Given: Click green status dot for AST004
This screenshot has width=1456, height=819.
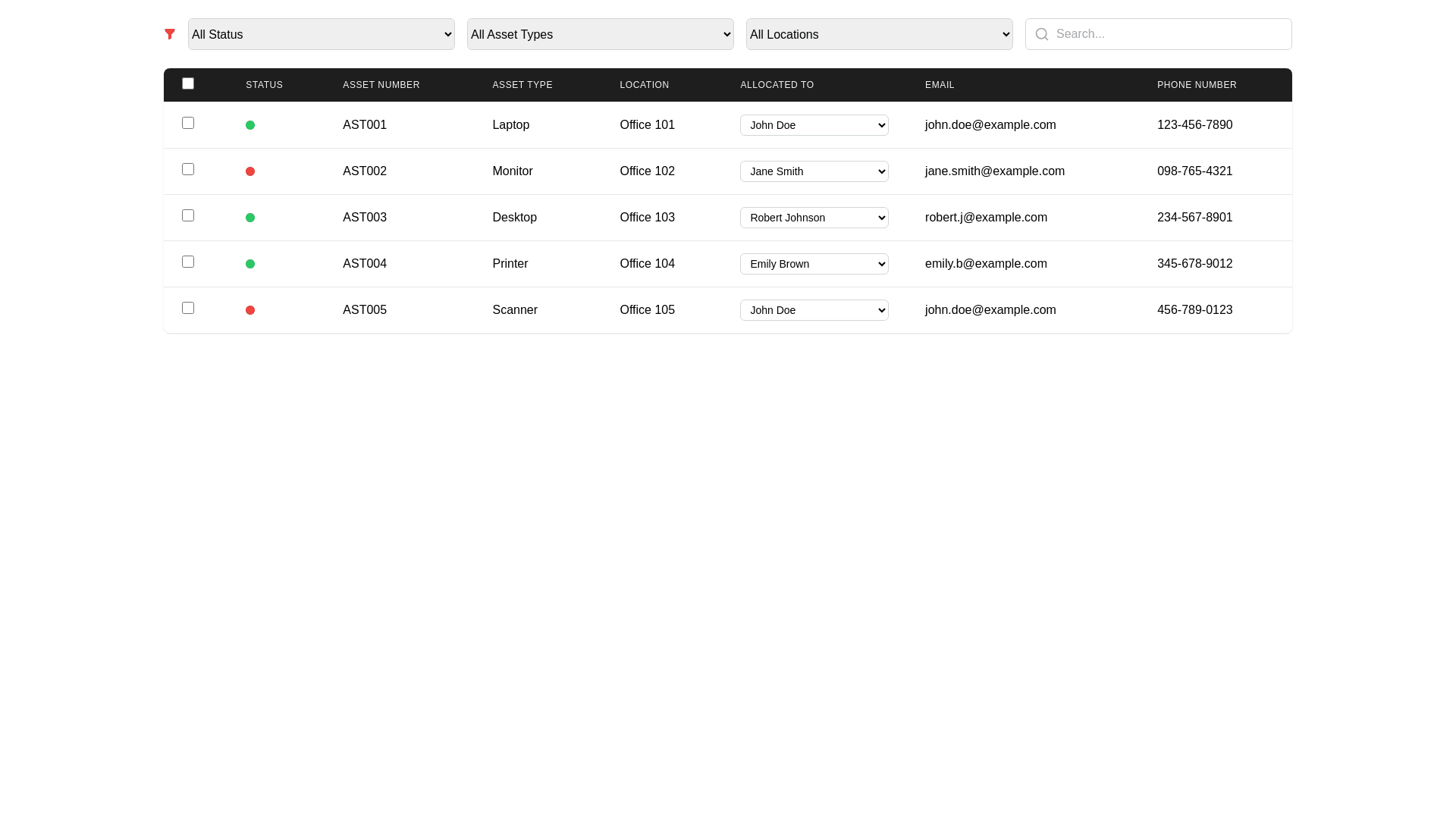Looking at the screenshot, I should [x=250, y=264].
